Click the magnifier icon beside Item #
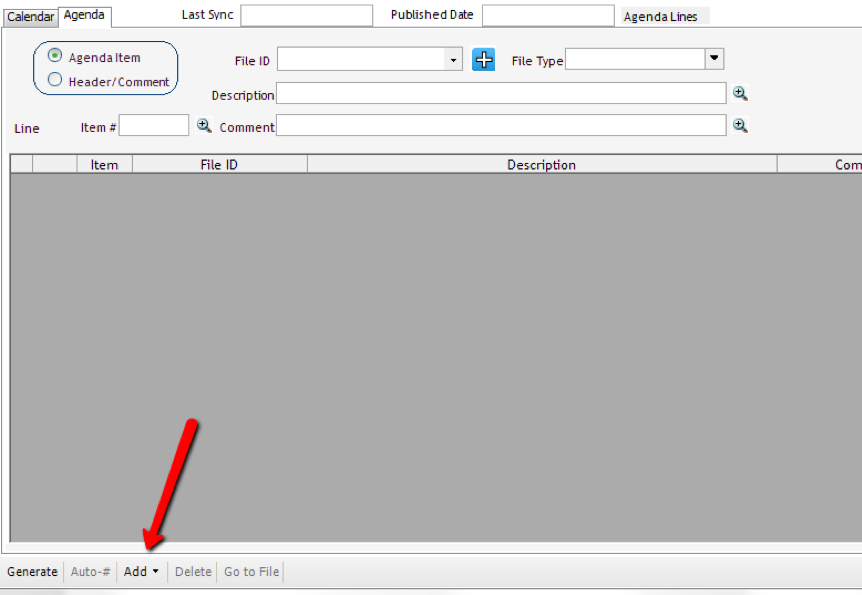 pos(204,126)
